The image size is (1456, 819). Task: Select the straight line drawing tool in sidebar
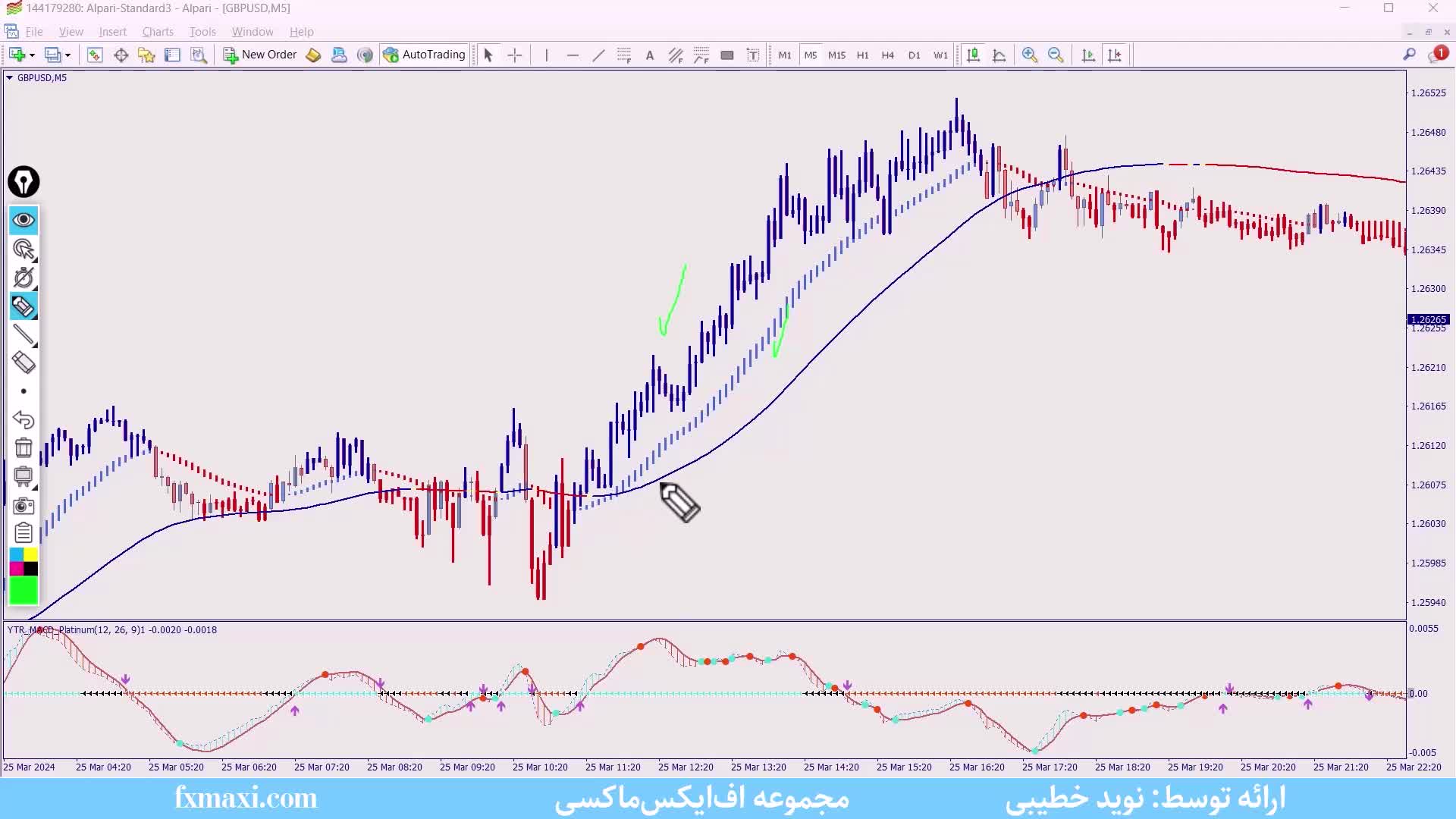click(24, 334)
